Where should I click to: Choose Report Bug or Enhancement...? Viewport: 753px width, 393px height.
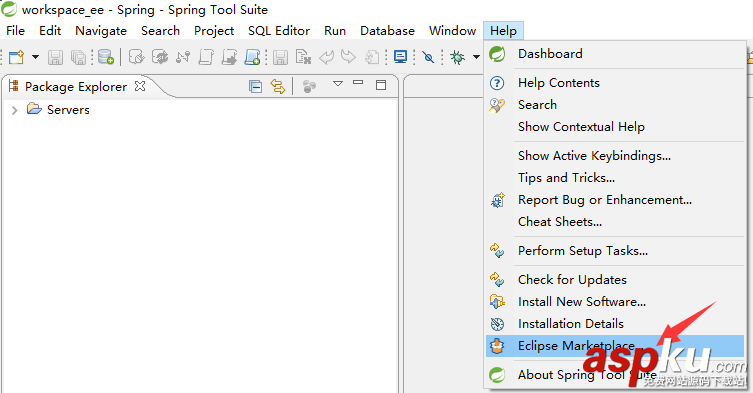pos(615,200)
